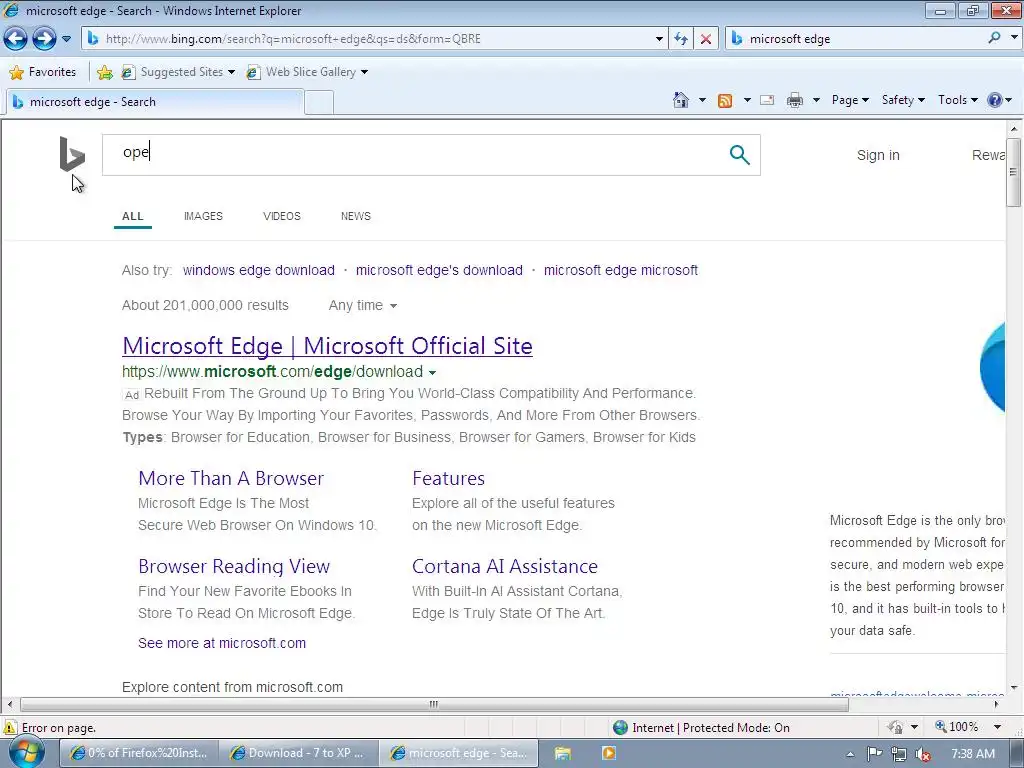The width and height of the screenshot is (1024, 768).
Task: Switch to Firefox Installer download taskbar window
Action: [x=138, y=753]
